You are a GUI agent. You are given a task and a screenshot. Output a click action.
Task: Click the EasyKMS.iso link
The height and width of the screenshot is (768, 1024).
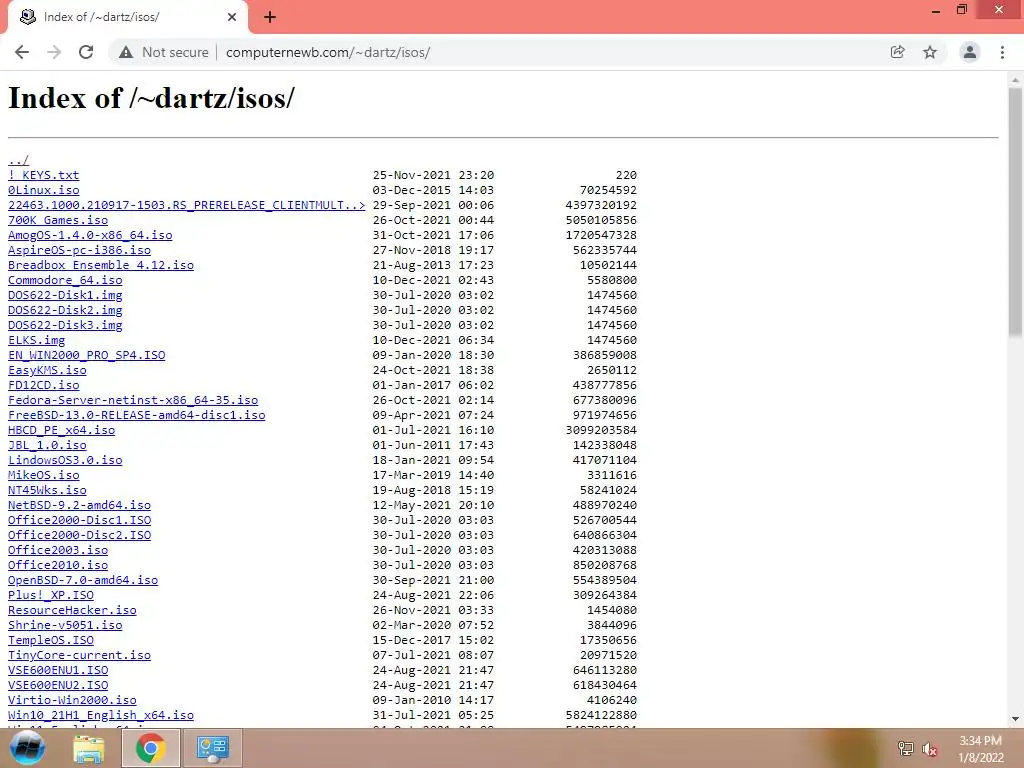pos(47,370)
